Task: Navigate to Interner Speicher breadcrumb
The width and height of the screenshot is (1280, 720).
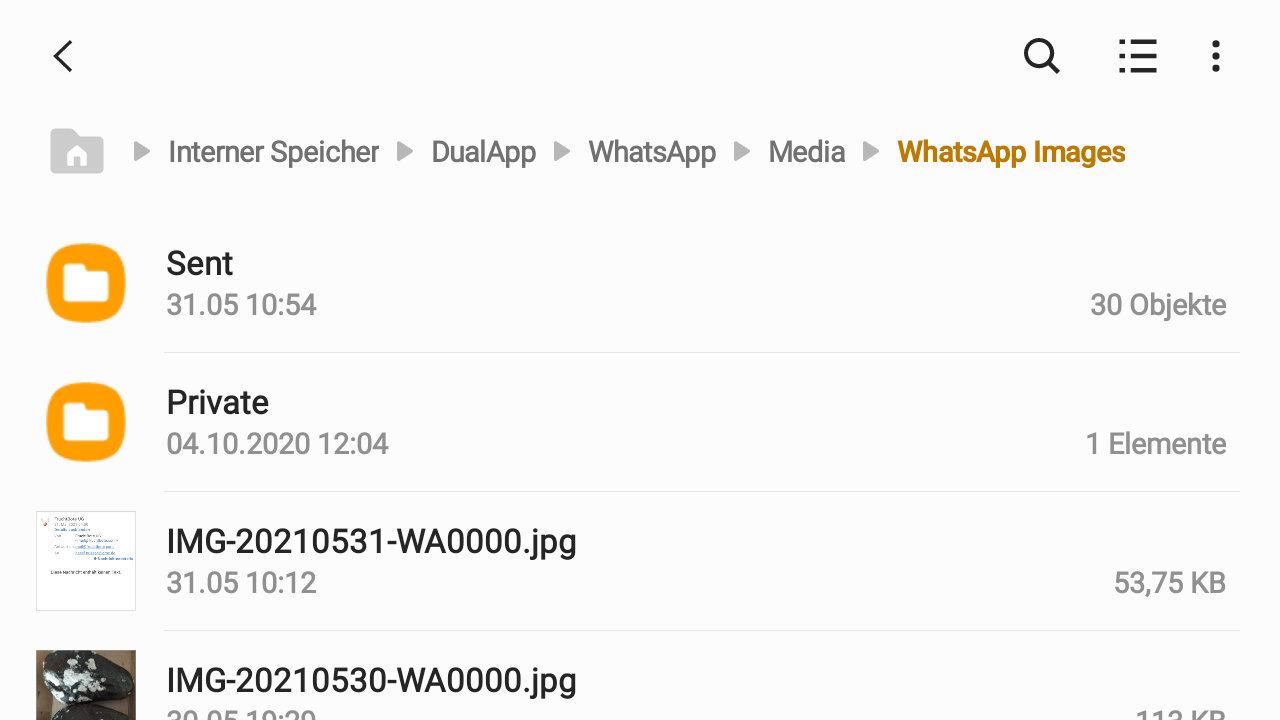Action: [x=273, y=152]
